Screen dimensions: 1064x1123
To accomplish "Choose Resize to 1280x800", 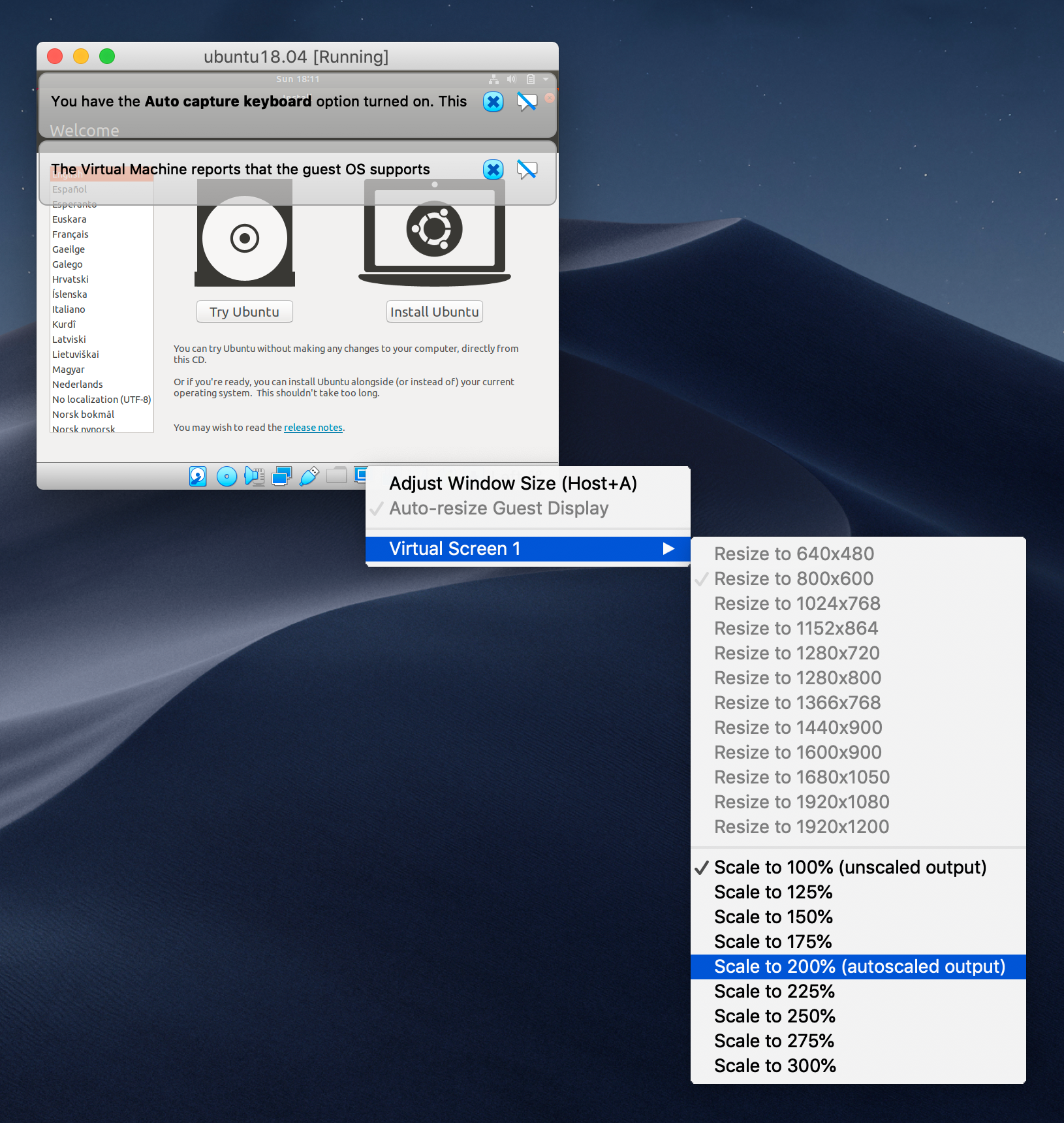I will coord(858,678).
